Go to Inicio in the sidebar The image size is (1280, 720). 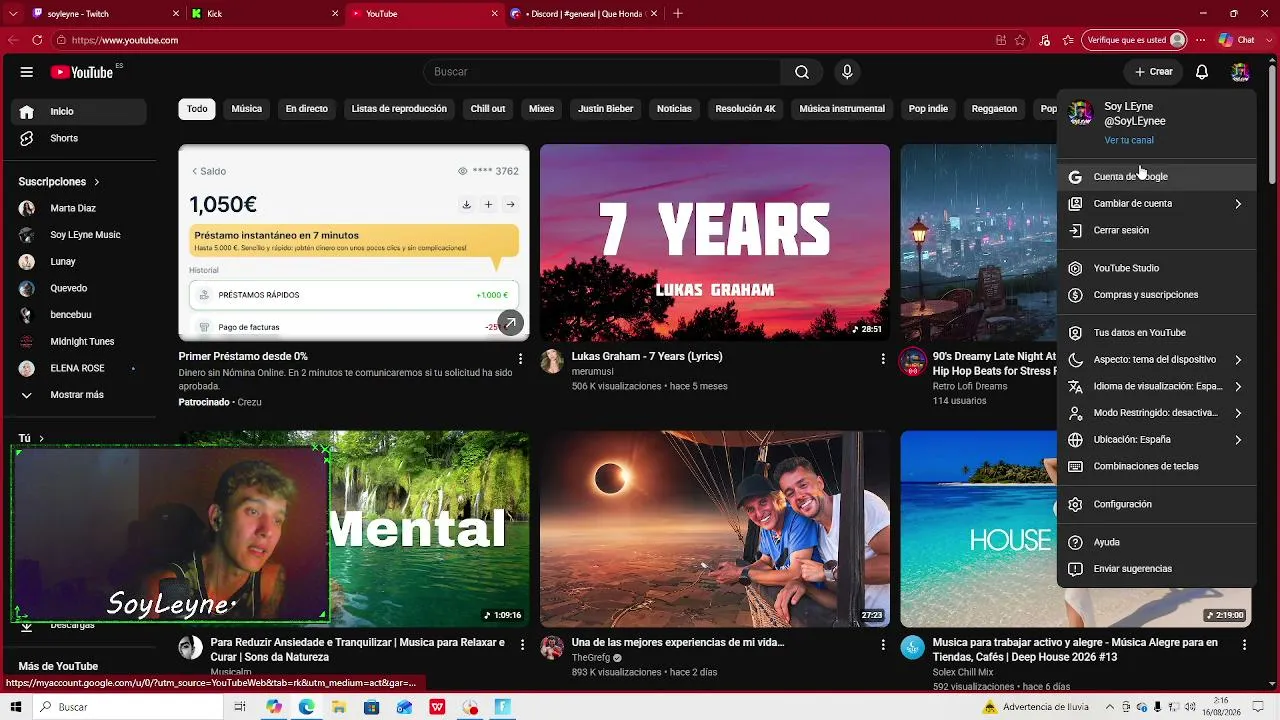80,111
